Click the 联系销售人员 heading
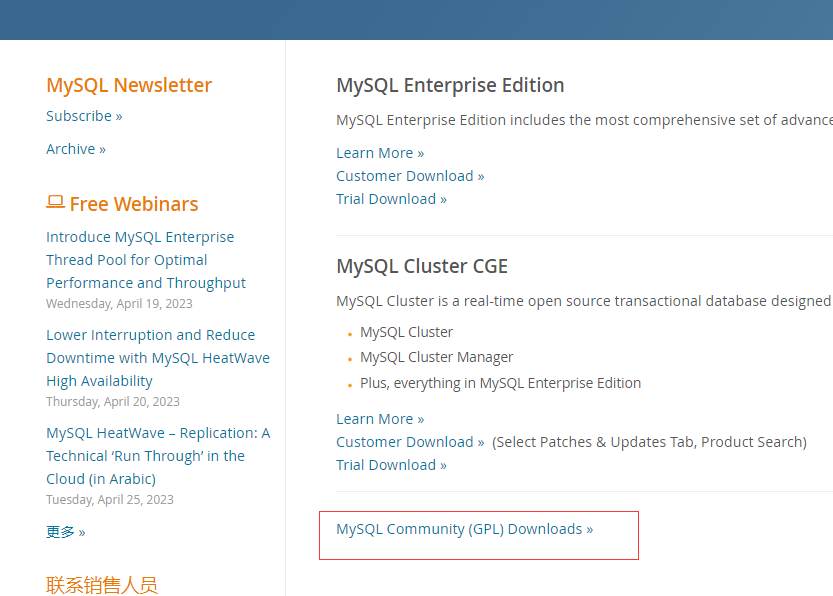This screenshot has height=596, width=833. [102, 585]
